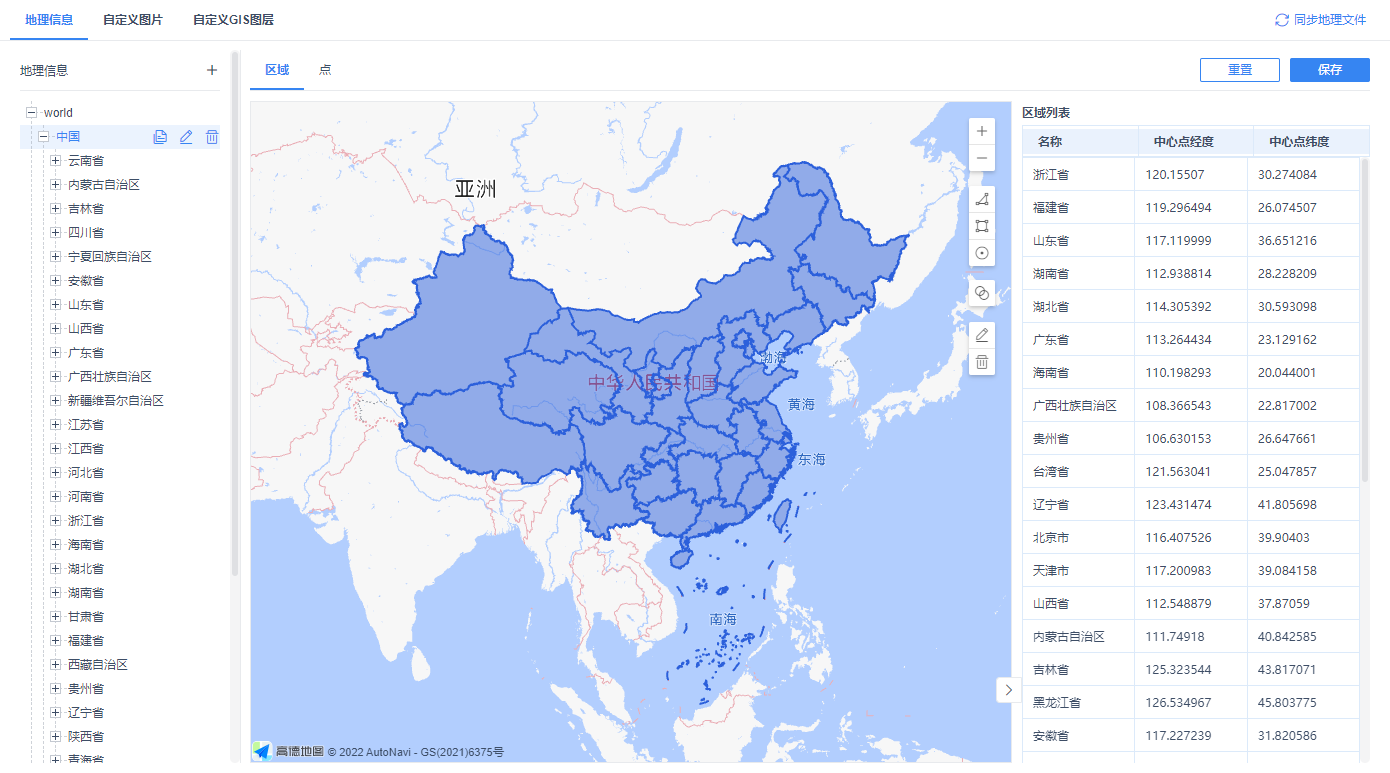Copy the 中国 node using the copy icon
Viewport: 1390px width, 773px height.
pyautogui.click(x=160, y=137)
